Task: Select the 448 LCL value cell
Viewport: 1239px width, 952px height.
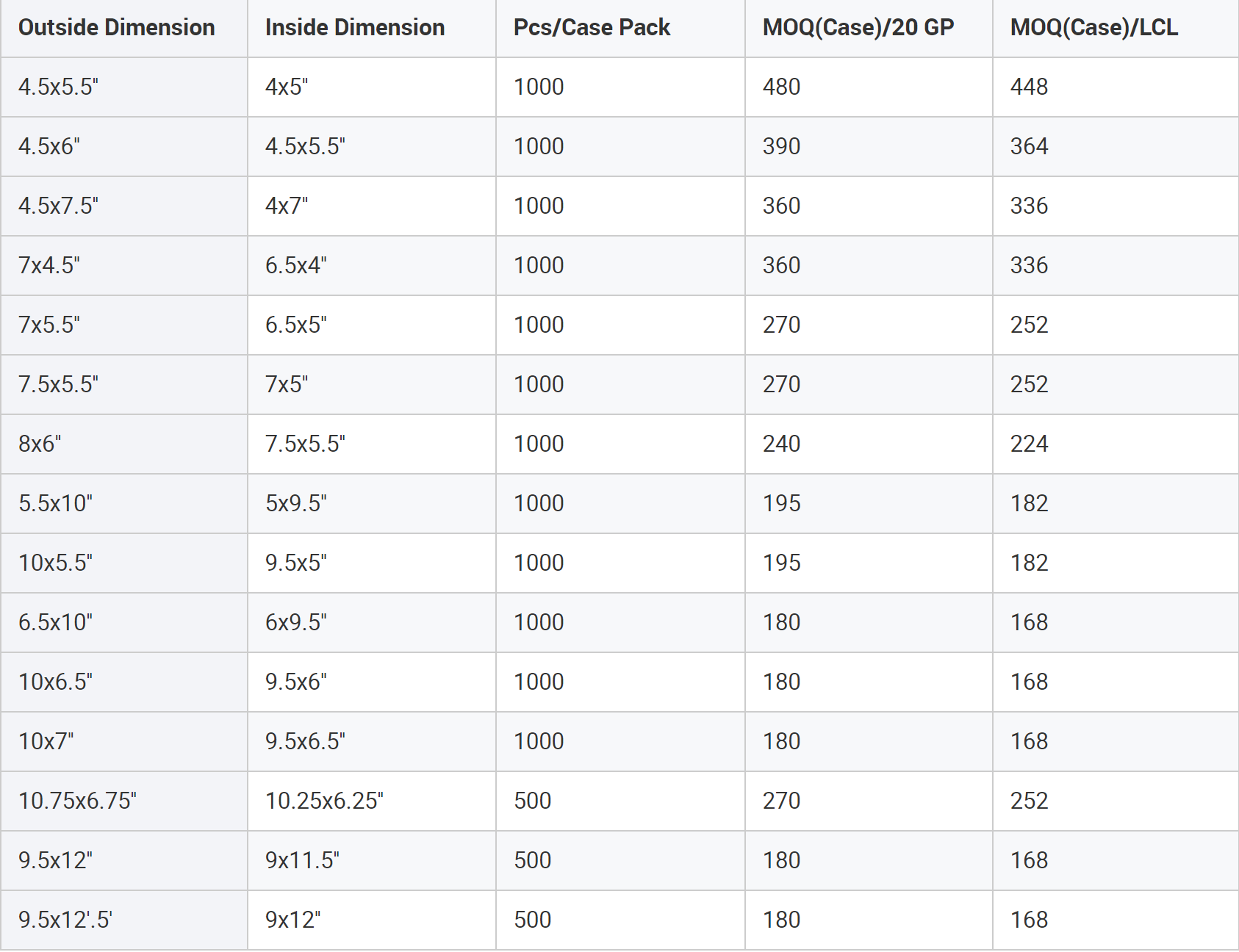Action: pyautogui.click(x=1116, y=87)
